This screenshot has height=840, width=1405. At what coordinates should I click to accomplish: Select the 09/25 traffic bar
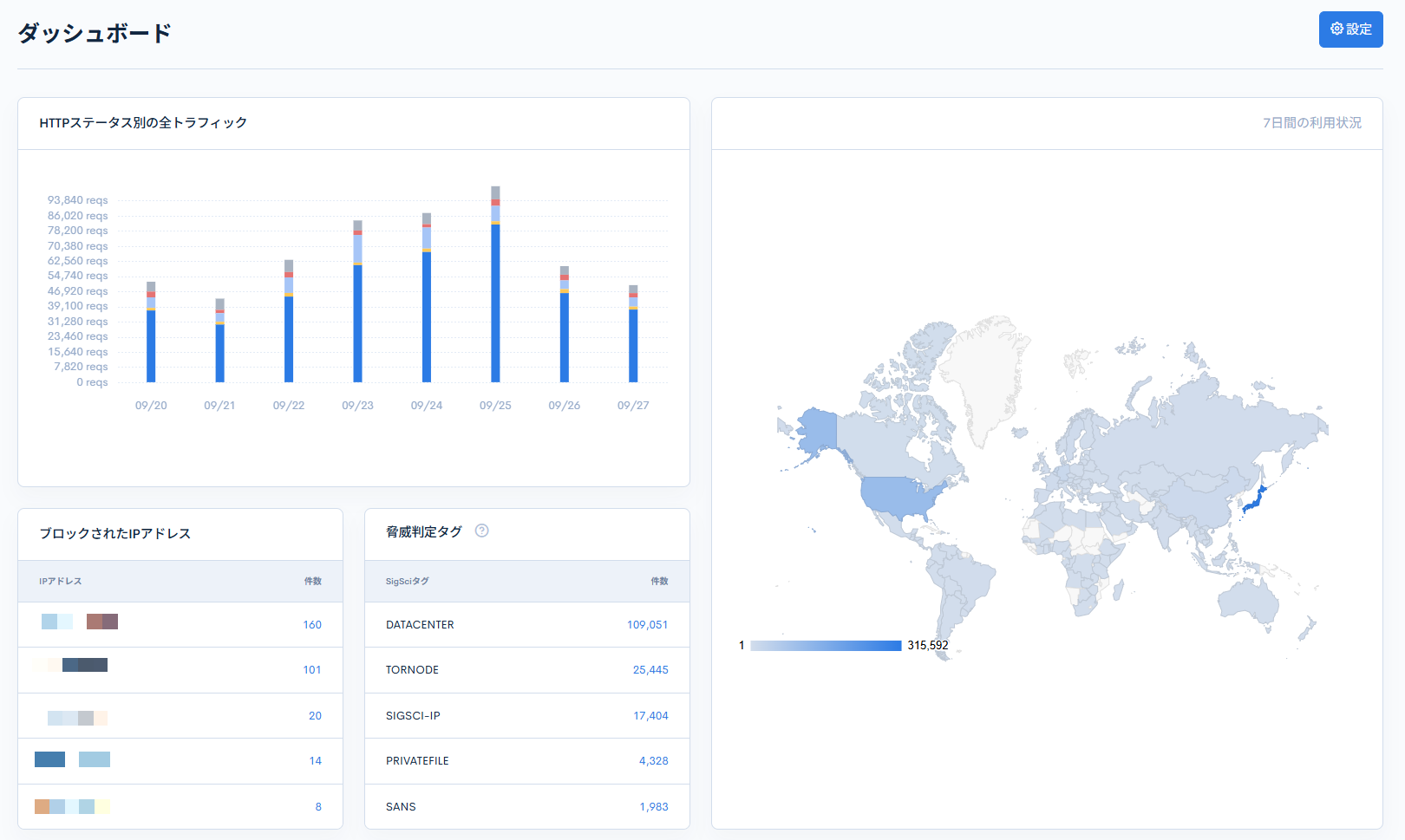tap(495, 284)
